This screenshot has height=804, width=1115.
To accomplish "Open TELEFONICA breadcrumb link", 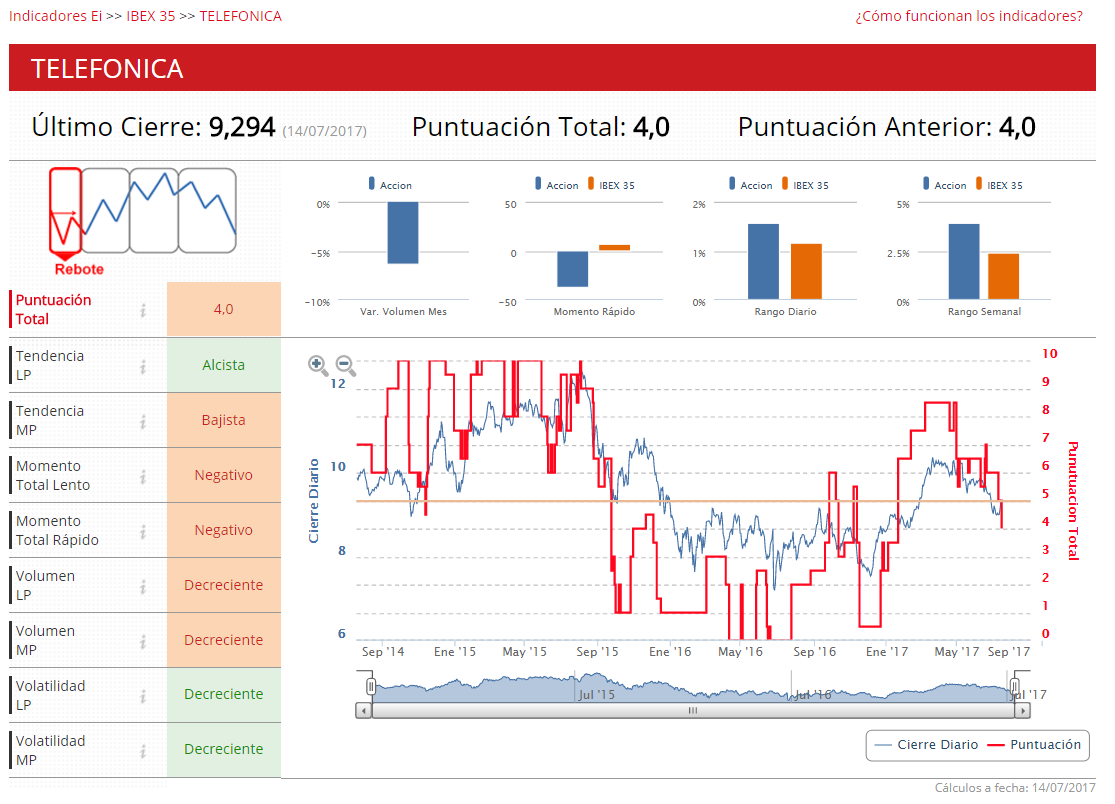I will pos(240,16).
